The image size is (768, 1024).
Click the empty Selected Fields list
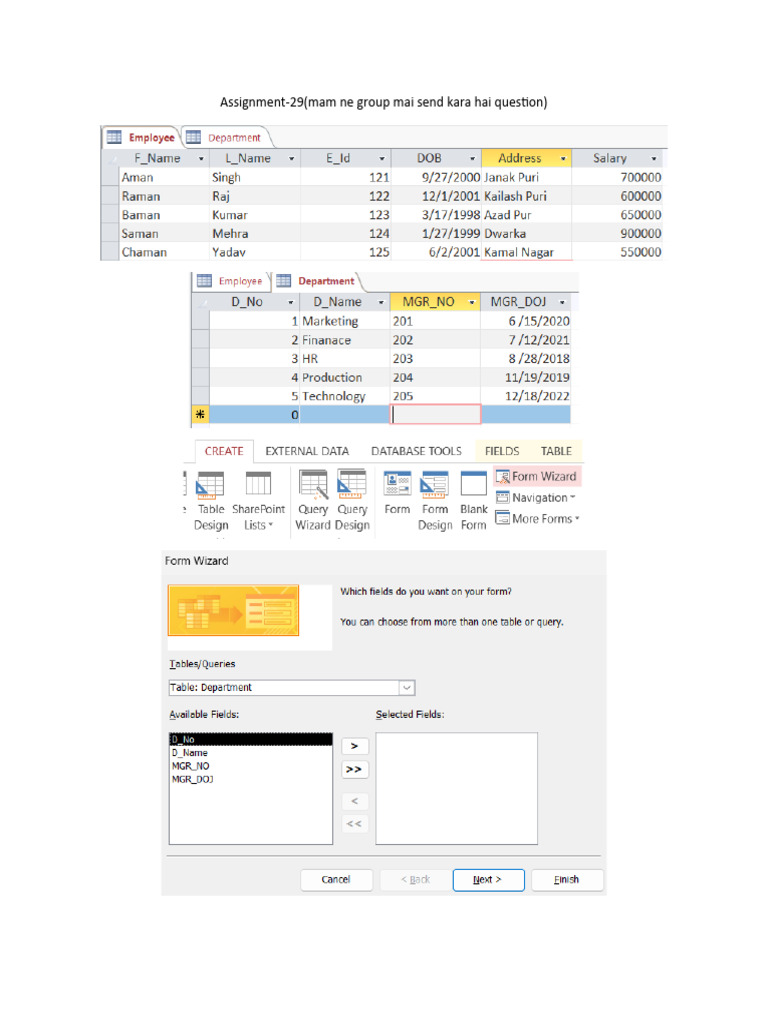point(456,788)
